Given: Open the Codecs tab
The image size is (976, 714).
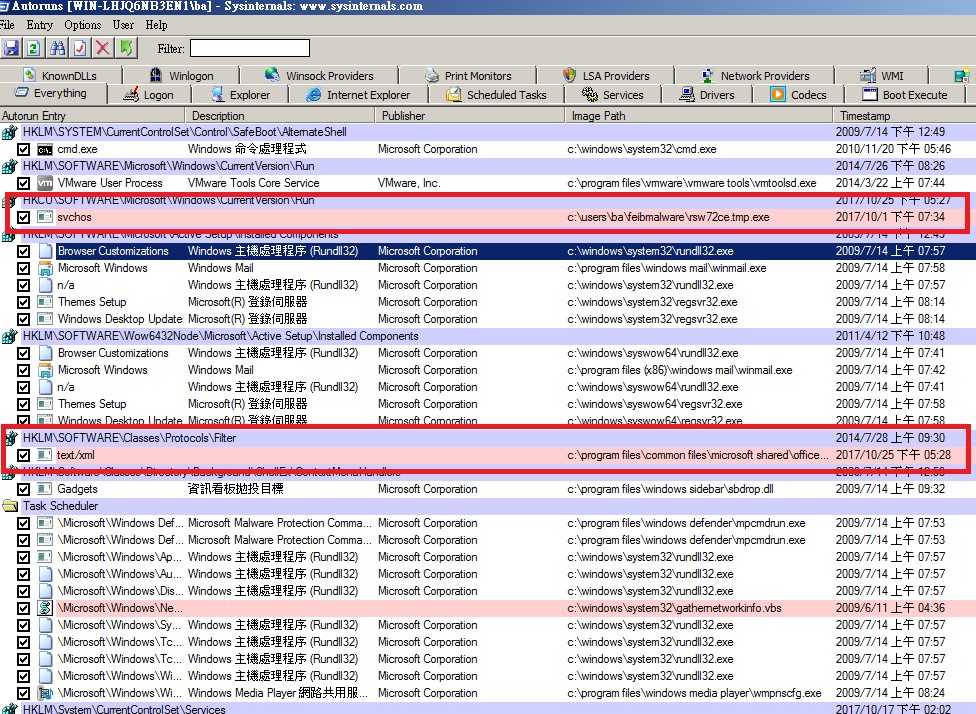Looking at the screenshot, I should click(798, 95).
